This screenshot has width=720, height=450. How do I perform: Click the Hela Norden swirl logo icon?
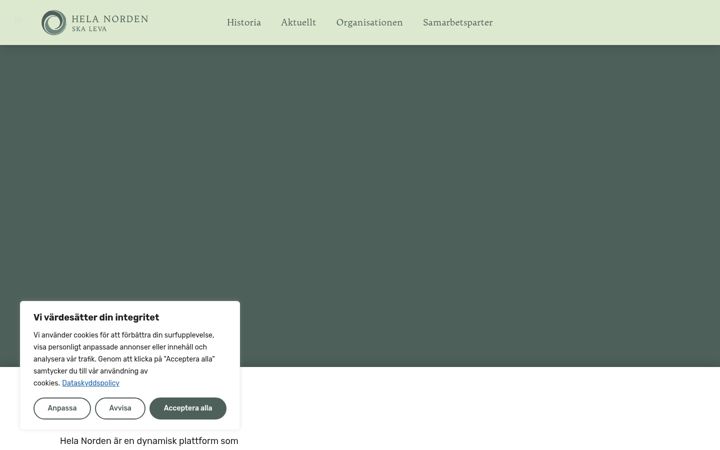[54, 22]
